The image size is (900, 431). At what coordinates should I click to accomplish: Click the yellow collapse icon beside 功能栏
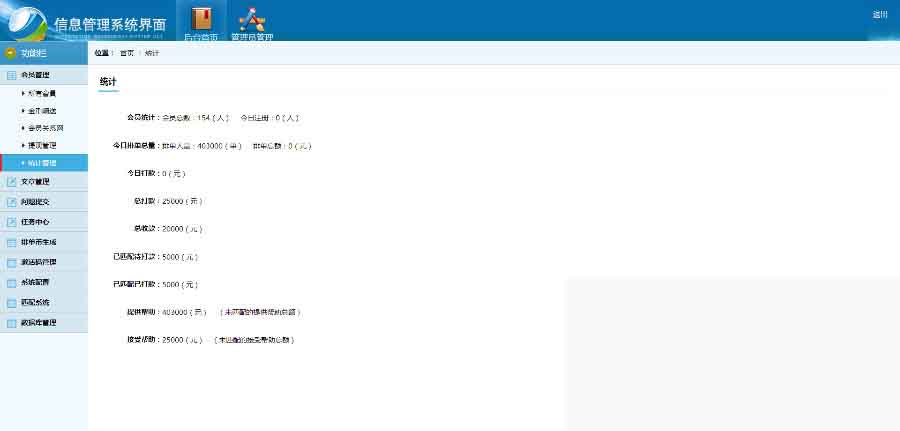(10, 53)
